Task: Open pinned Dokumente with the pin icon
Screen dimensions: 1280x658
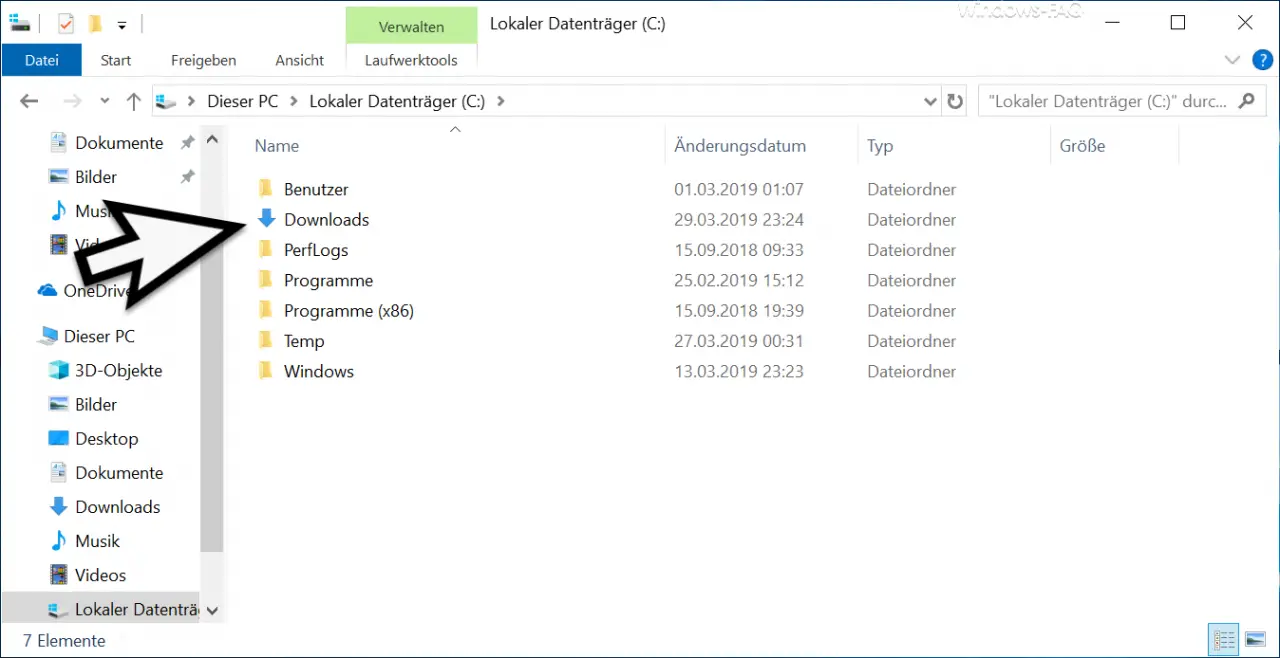Action: pos(119,143)
